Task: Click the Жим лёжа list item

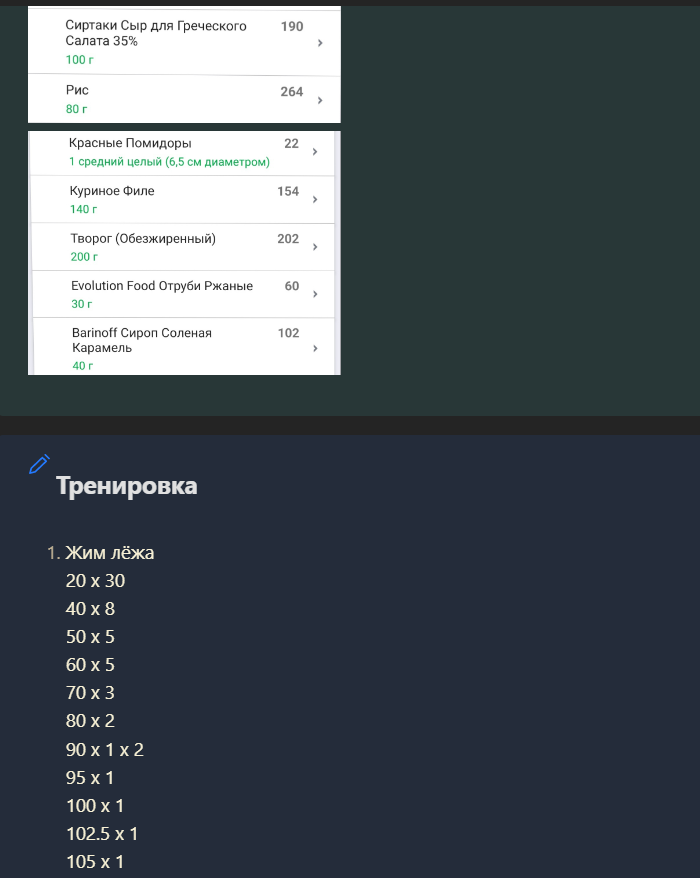Action: (110, 553)
